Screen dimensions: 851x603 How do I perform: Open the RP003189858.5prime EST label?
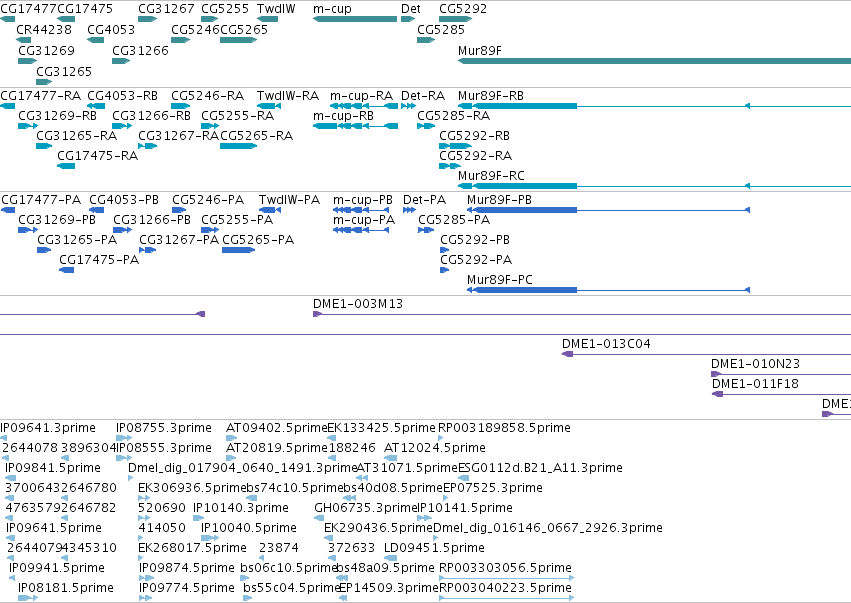(504, 428)
